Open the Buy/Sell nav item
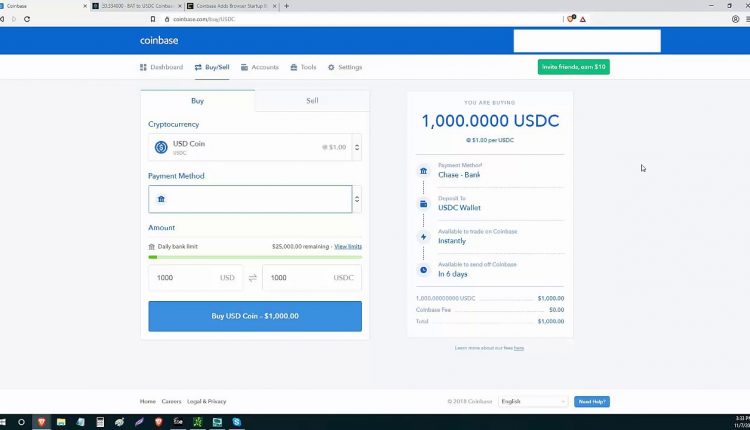750x430 pixels. [x=212, y=67]
